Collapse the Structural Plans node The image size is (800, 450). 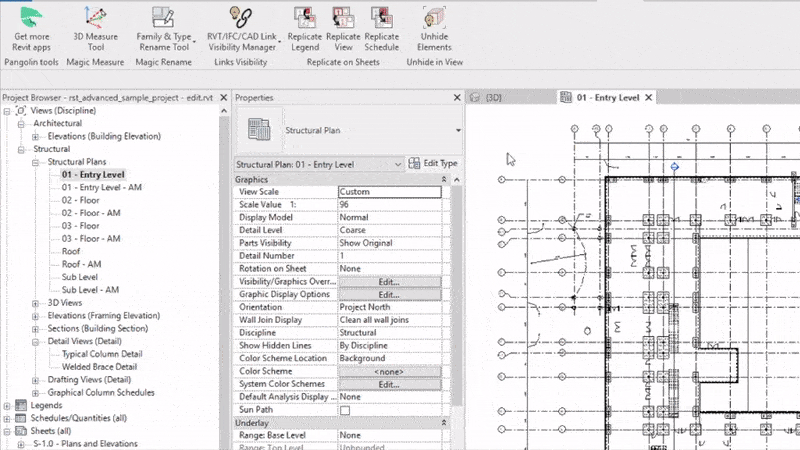tap(35, 162)
